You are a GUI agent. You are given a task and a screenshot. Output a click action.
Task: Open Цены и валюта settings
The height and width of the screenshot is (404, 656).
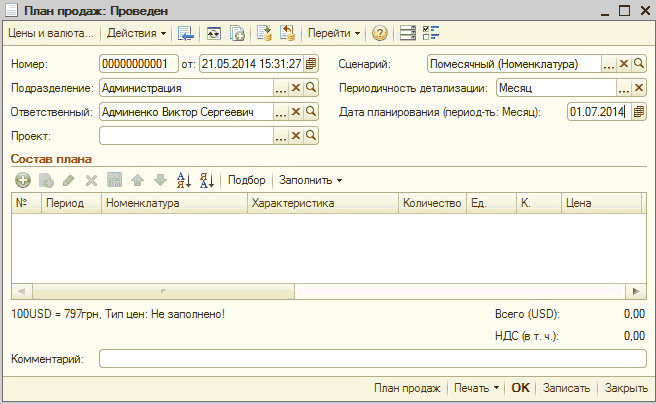pyautogui.click(x=50, y=33)
